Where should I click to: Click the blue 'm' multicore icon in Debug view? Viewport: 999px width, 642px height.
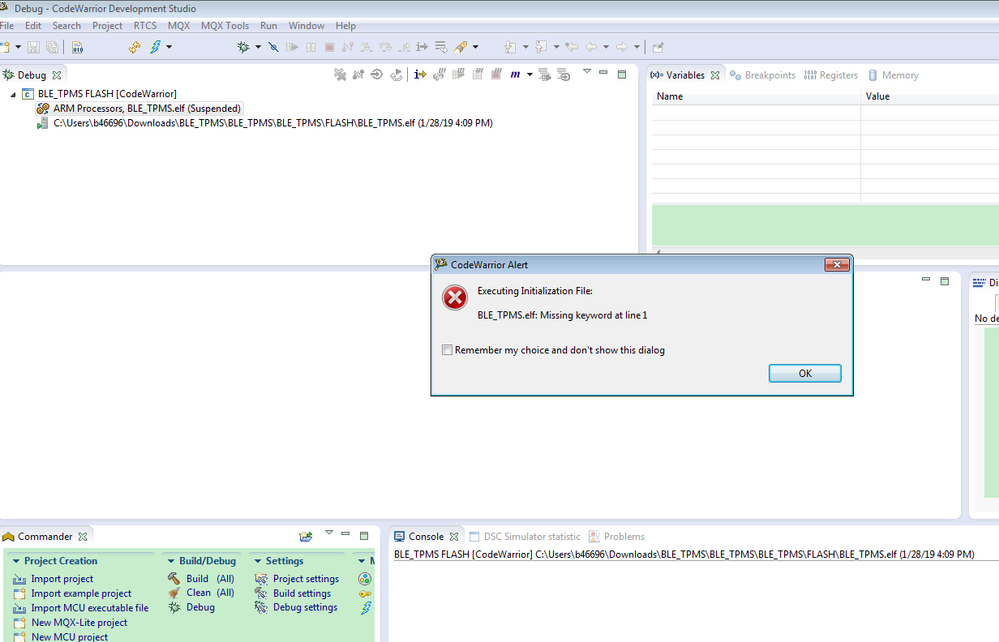pyautogui.click(x=515, y=75)
